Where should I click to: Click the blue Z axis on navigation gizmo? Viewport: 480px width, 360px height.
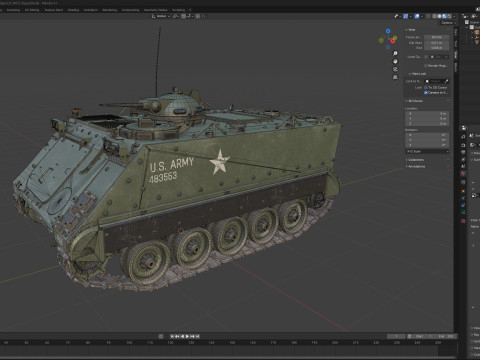(x=388, y=31)
